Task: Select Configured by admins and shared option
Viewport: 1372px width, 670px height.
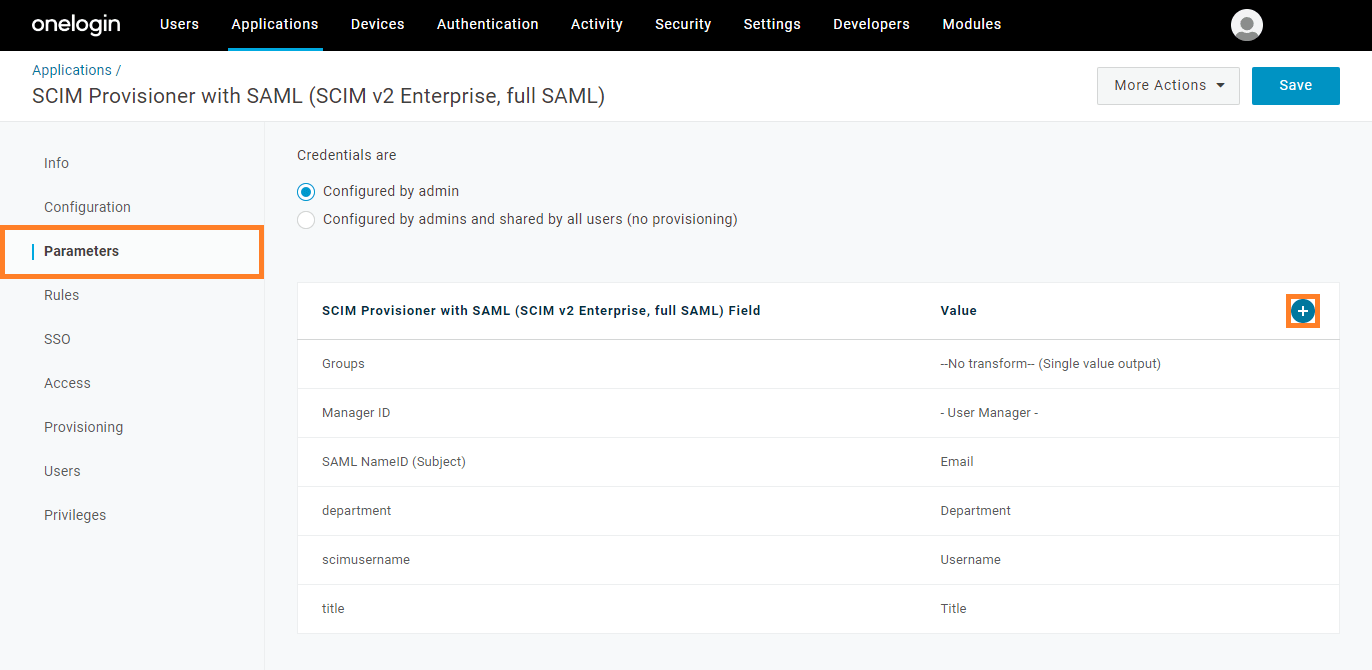Action: [x=306, y=220]
